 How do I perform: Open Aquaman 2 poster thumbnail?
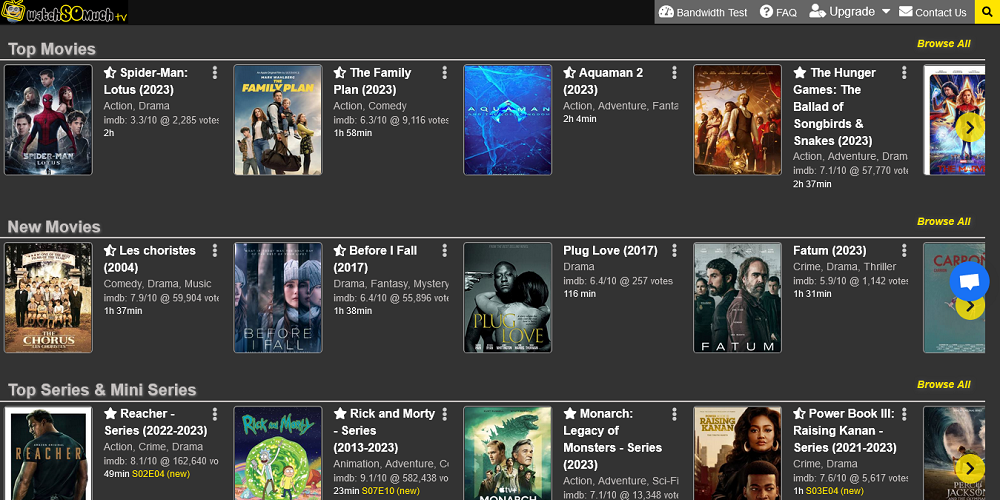(508, 120)
